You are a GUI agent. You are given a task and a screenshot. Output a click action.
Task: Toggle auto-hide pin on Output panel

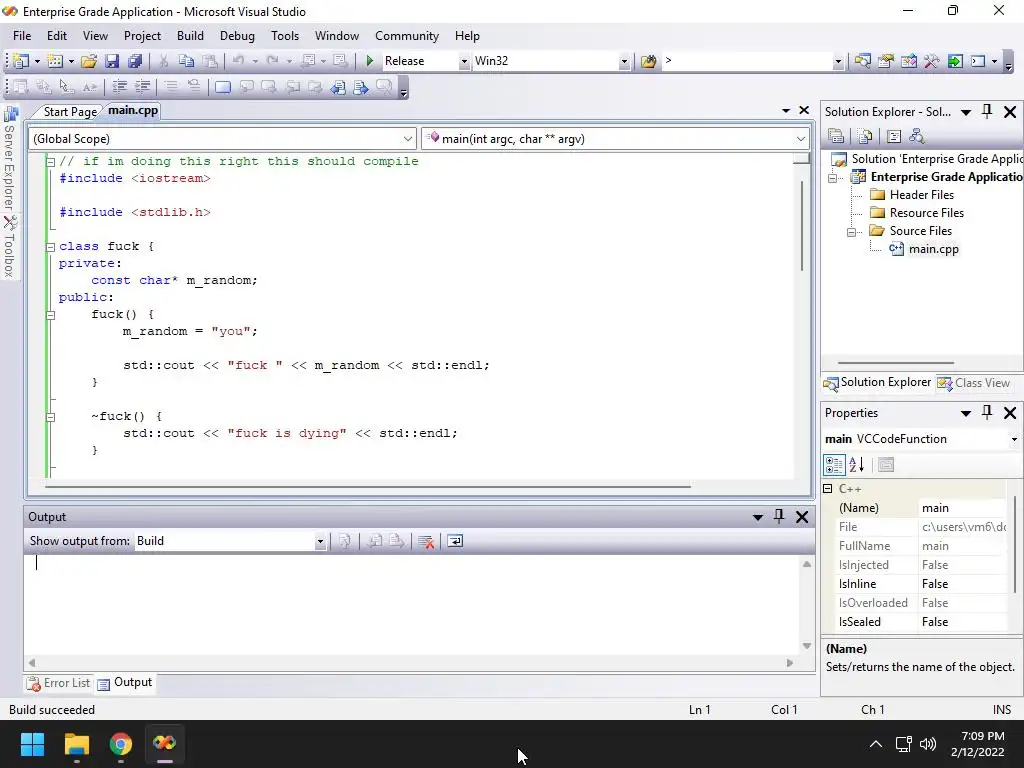click(x=779, y=517)
